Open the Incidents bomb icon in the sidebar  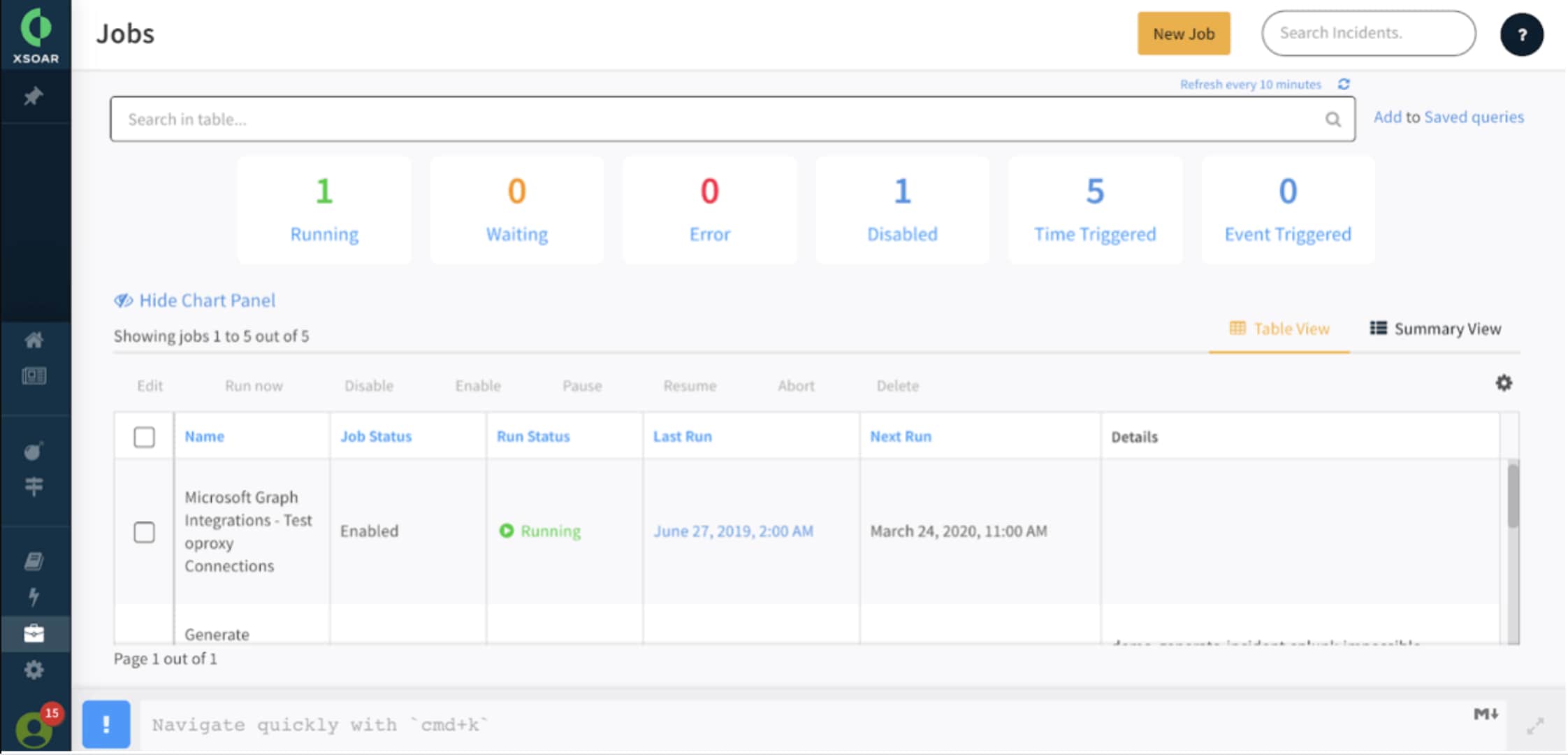point(34,451)
